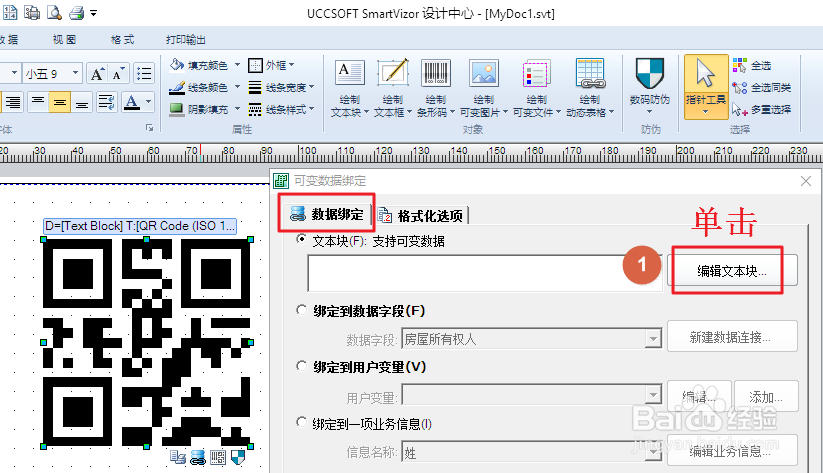The width and height of the screenshot is (823, 473).
Task: Click database link icon below QR code
Action: [x=198, y=457]
